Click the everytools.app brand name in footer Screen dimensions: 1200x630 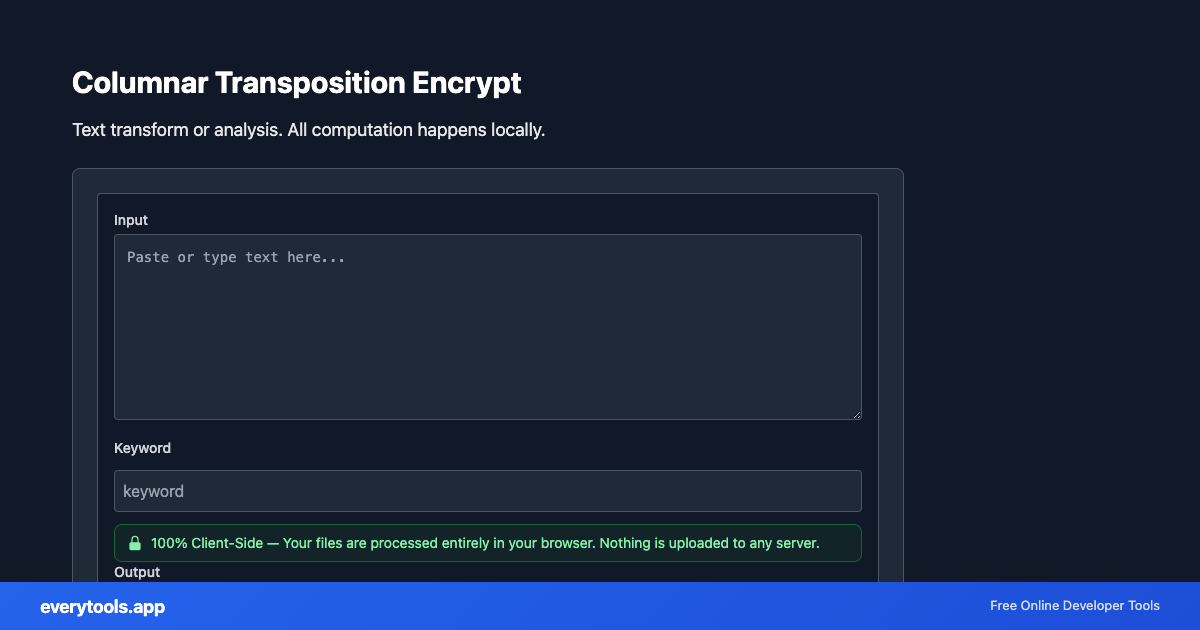click(x=102, y=607)
